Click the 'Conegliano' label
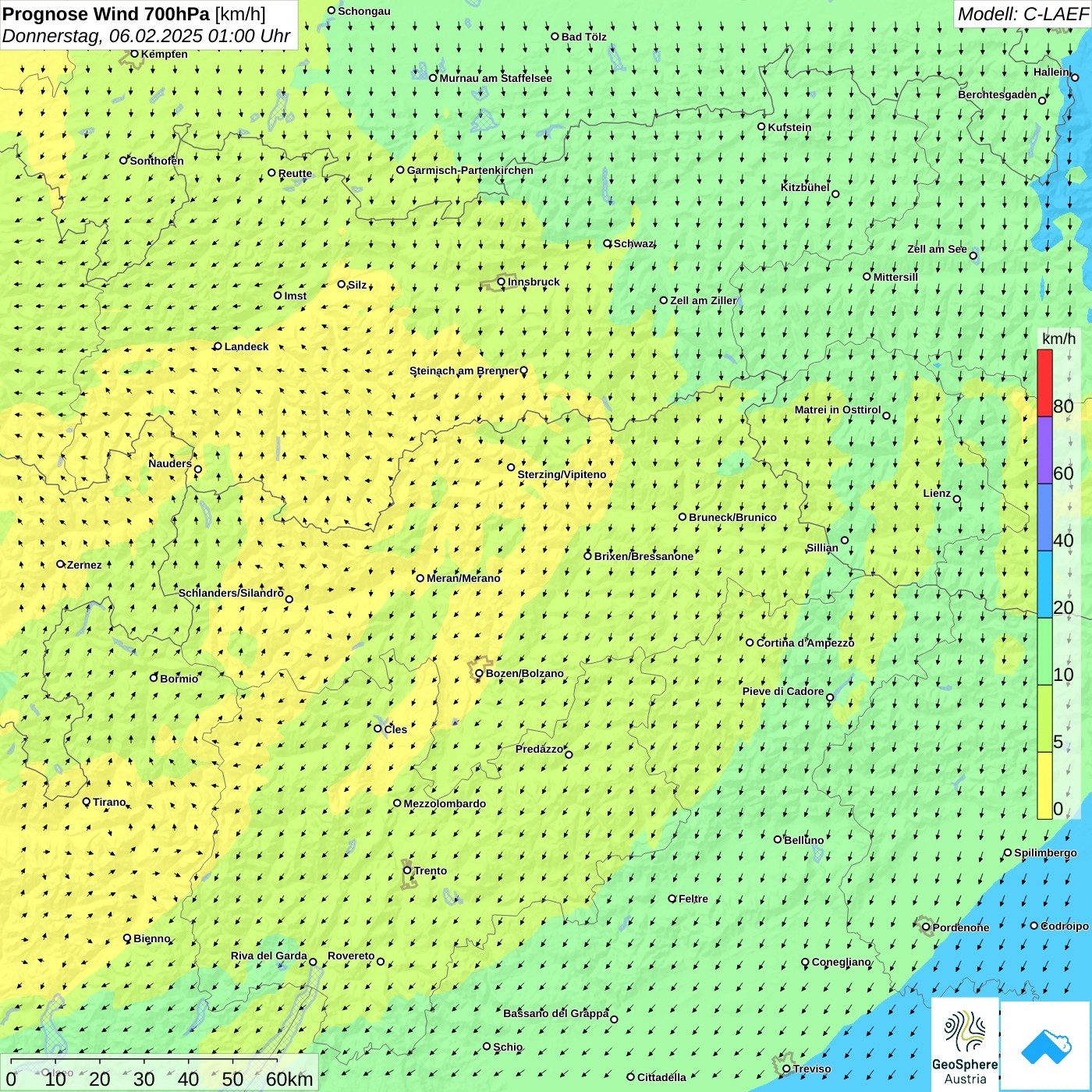 [841, 962]
